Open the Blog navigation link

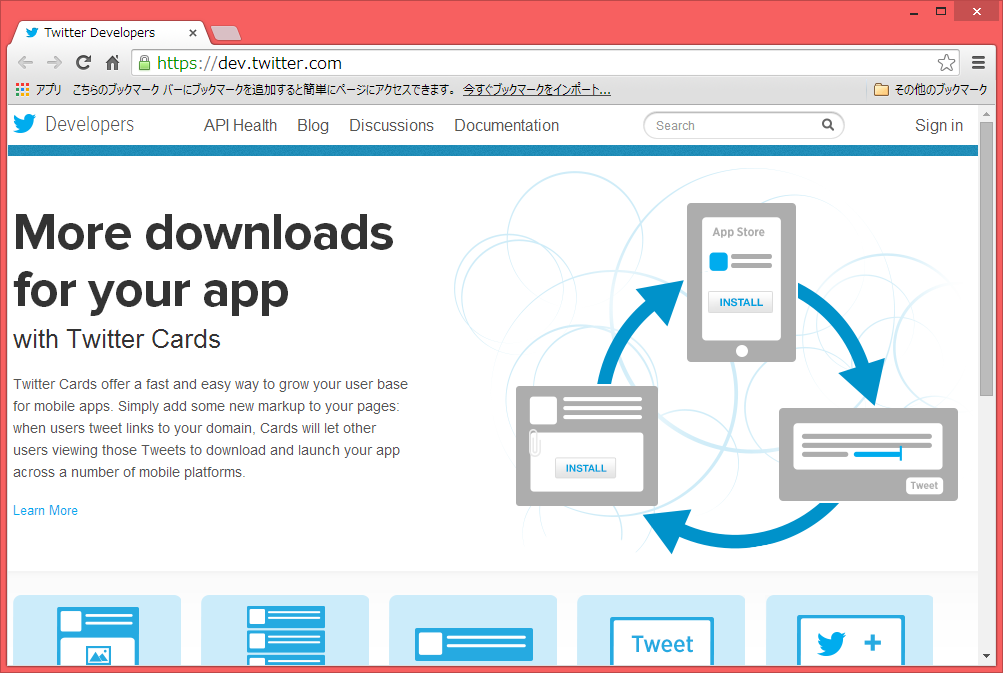(x=313, y=125)
